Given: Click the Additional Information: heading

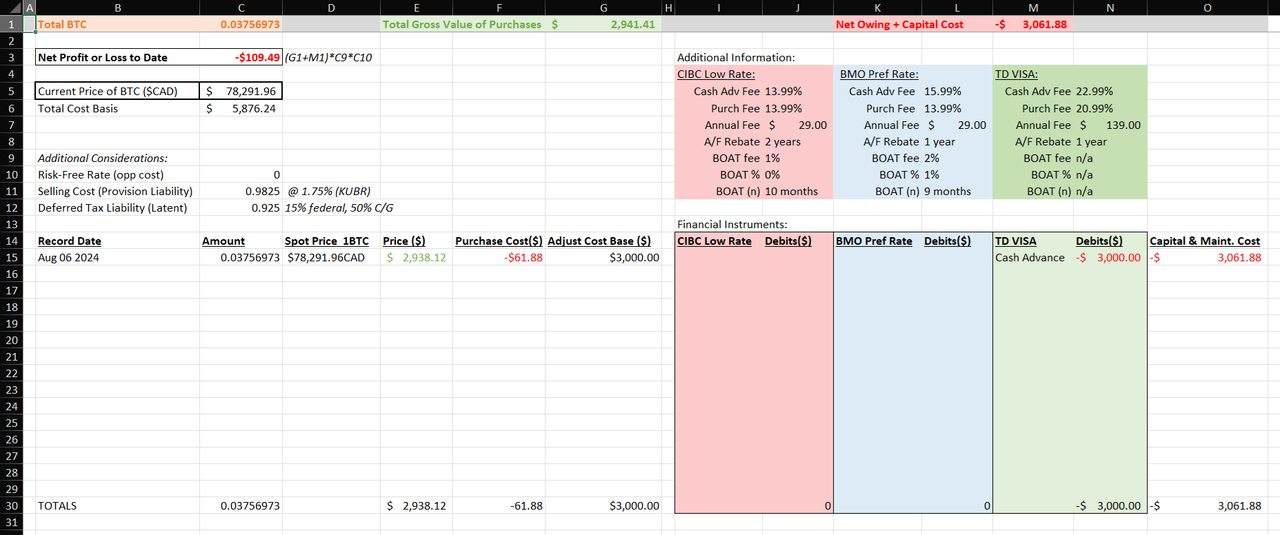Looking at the screenshot, I should 736,58.
